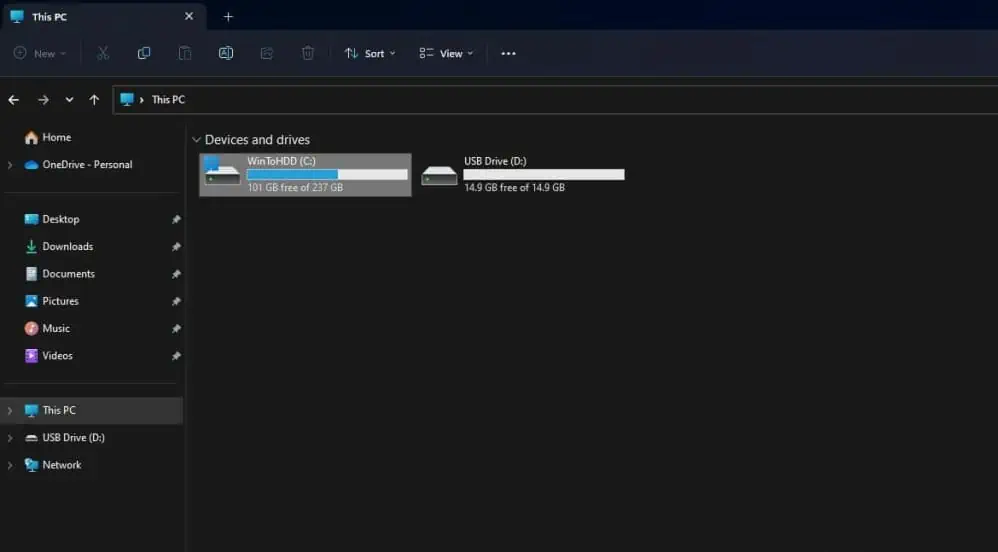
Task: Collapse the Devices and drives group
Action: point(196,140)
